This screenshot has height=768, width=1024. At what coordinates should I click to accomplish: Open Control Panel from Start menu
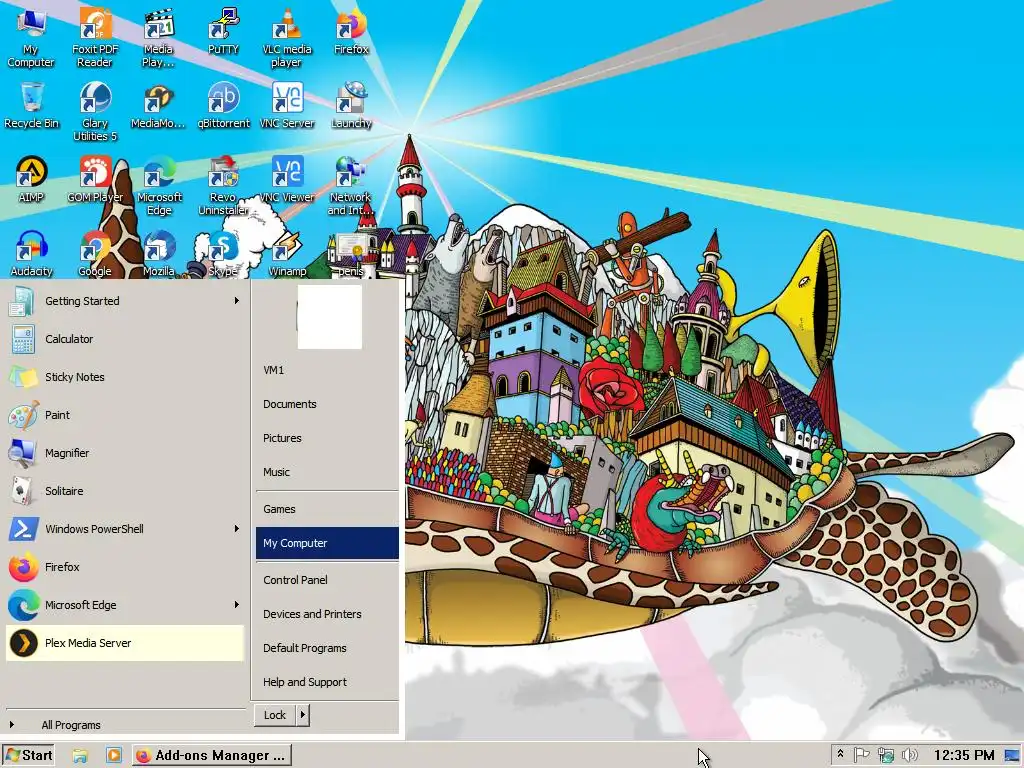(x=327, y=580)
